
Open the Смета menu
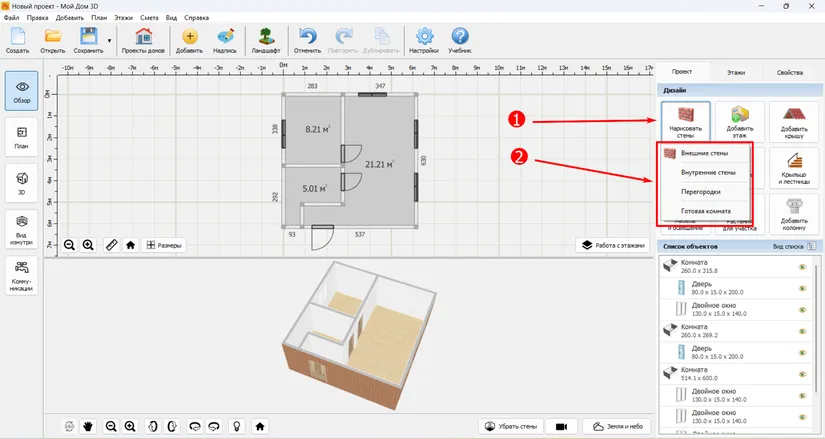(x=149, y=17)
